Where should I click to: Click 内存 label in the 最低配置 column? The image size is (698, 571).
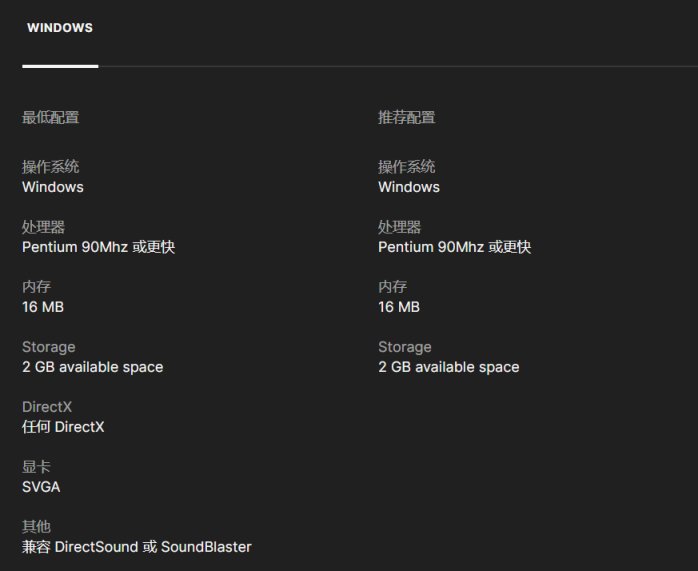click(36, 287)
